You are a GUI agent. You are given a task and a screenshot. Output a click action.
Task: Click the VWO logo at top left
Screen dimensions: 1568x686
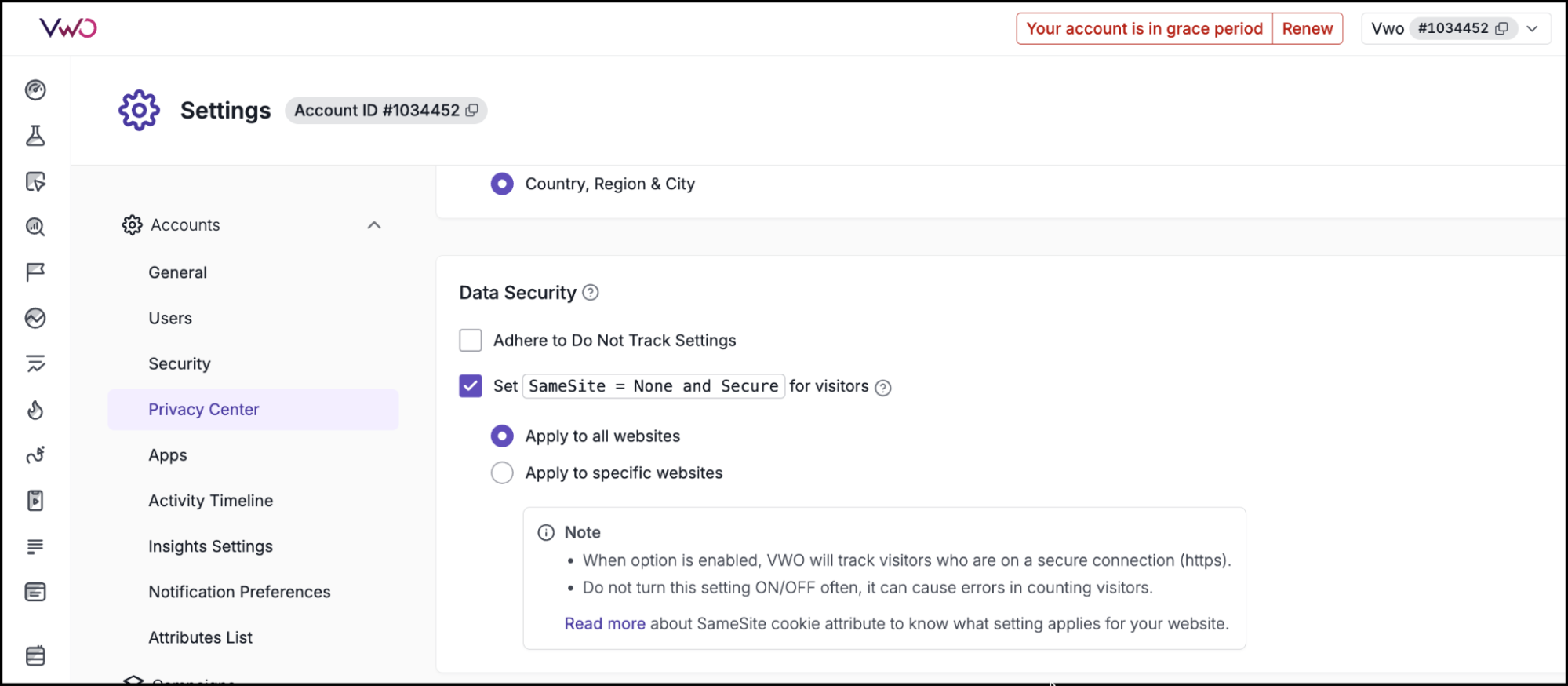tap(67, 28)
